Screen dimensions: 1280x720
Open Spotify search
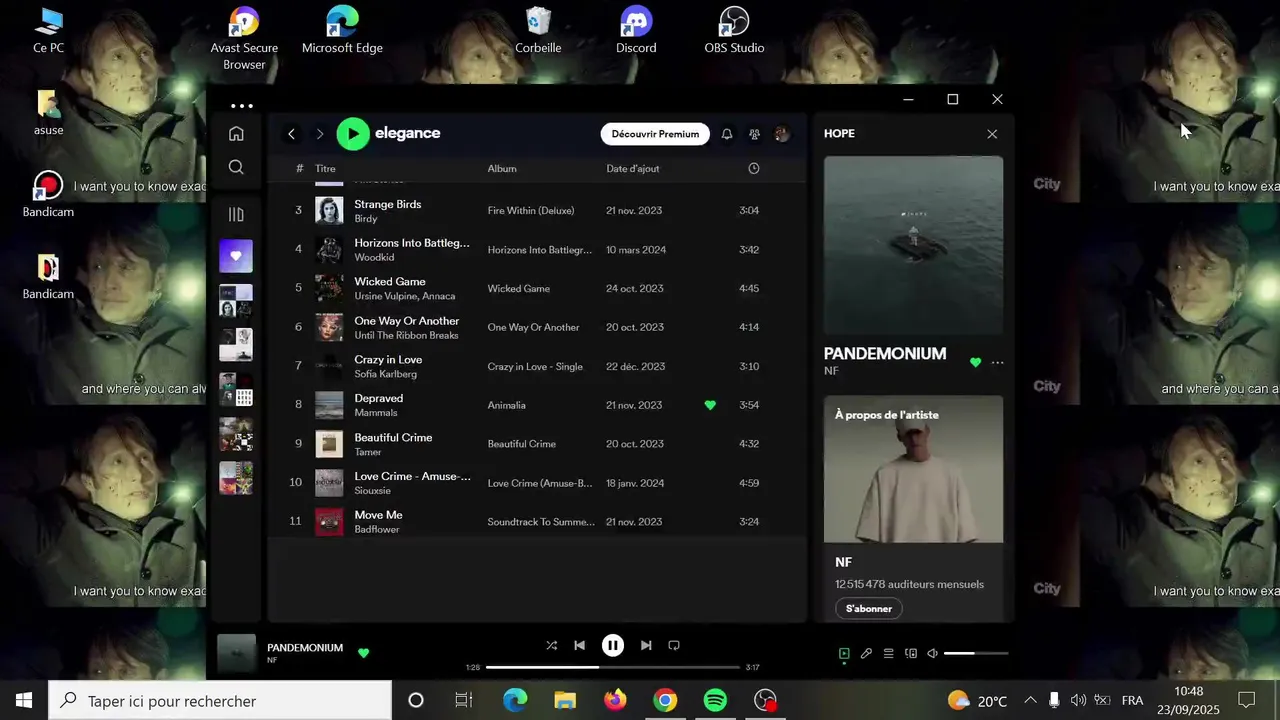coord(236,167)
